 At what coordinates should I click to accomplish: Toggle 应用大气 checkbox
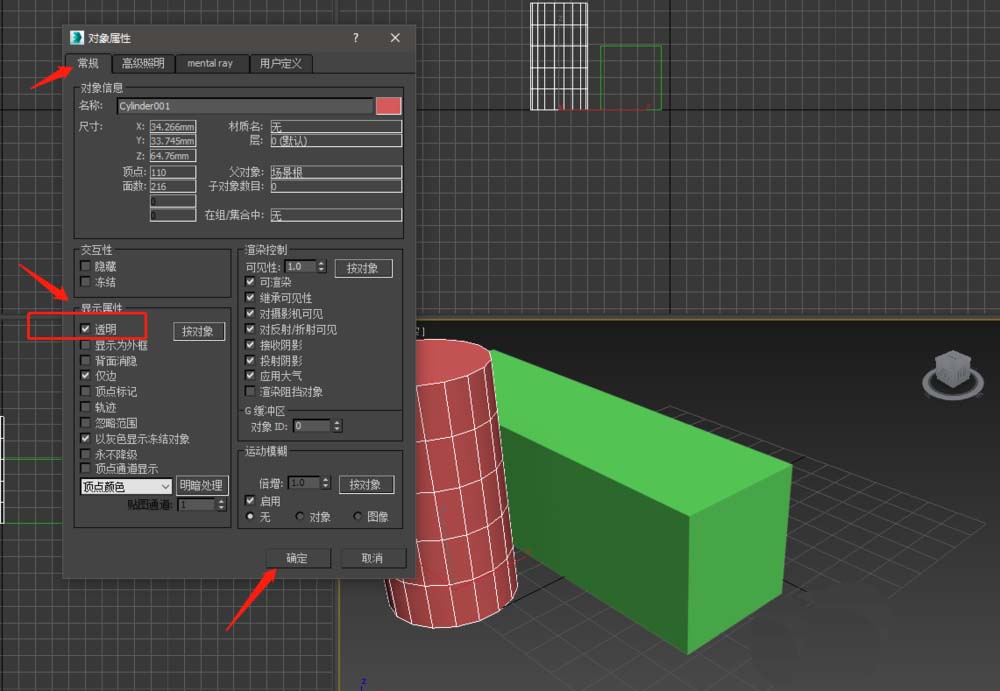click(x=250, y=376)
